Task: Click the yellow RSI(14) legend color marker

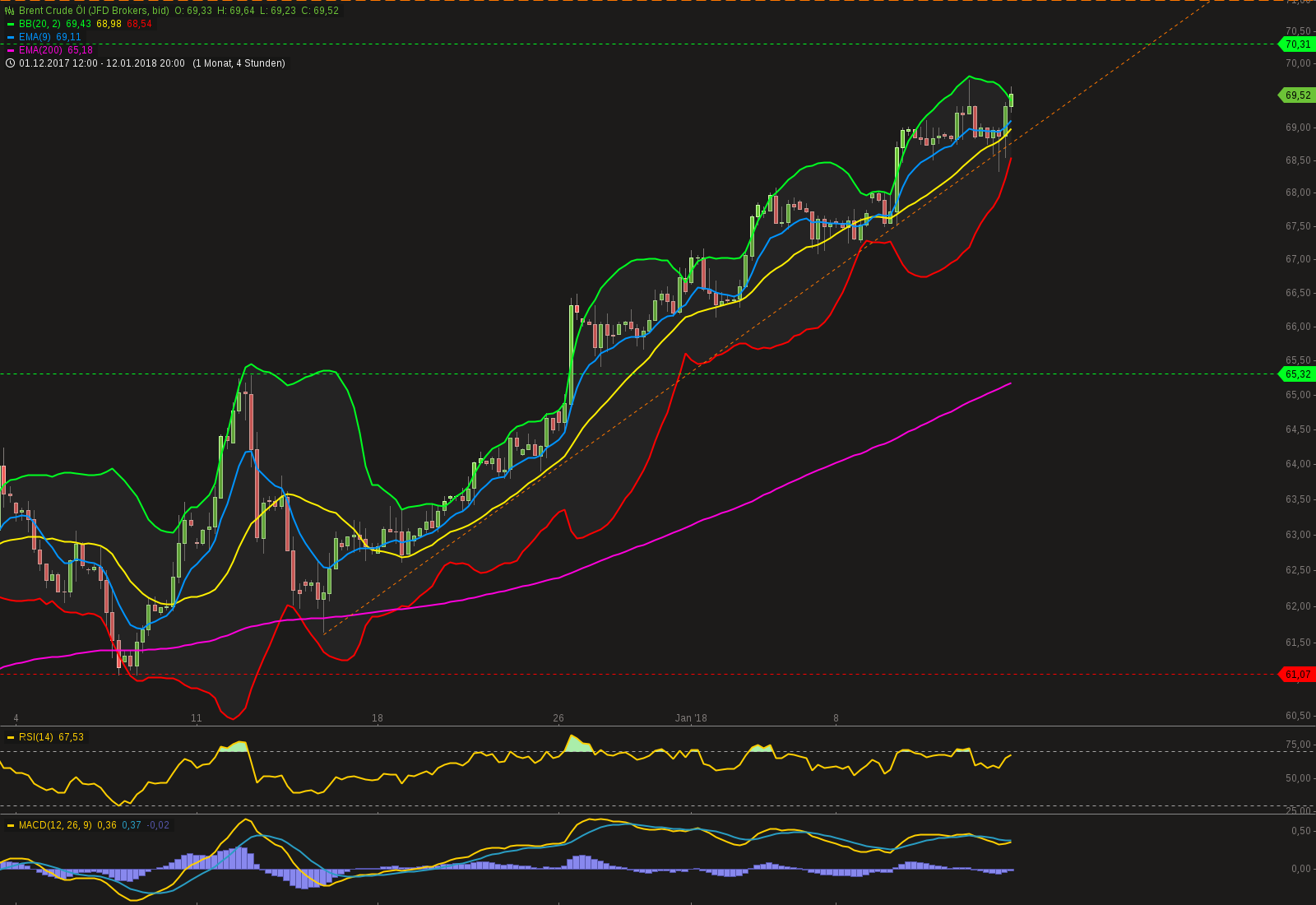Action: (11, 737)
